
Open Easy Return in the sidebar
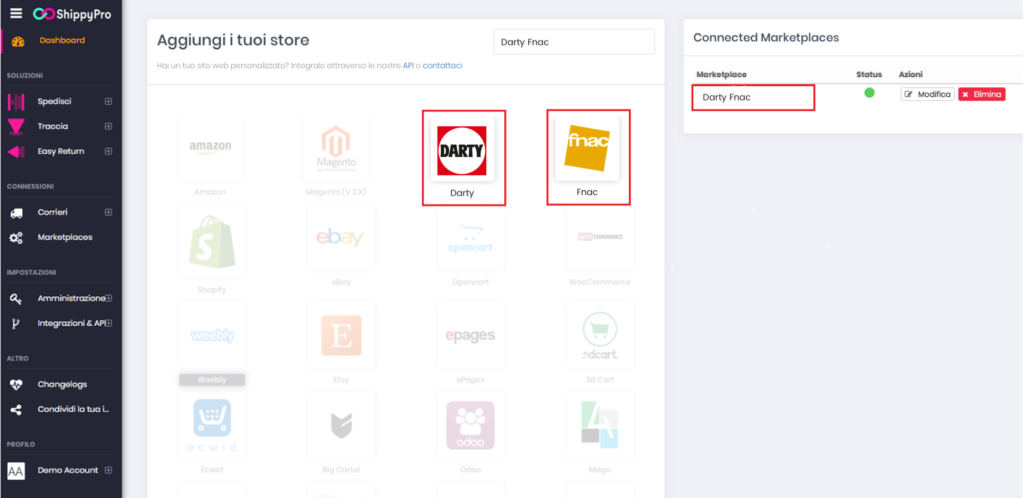[61, 151]
